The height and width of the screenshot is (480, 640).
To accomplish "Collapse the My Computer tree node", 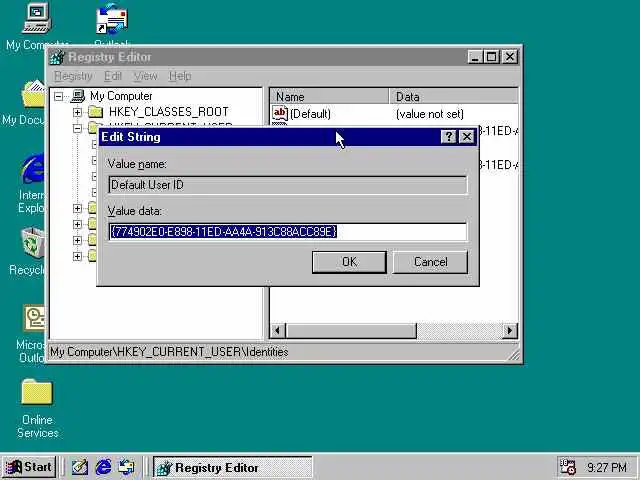I will (59, 96).
